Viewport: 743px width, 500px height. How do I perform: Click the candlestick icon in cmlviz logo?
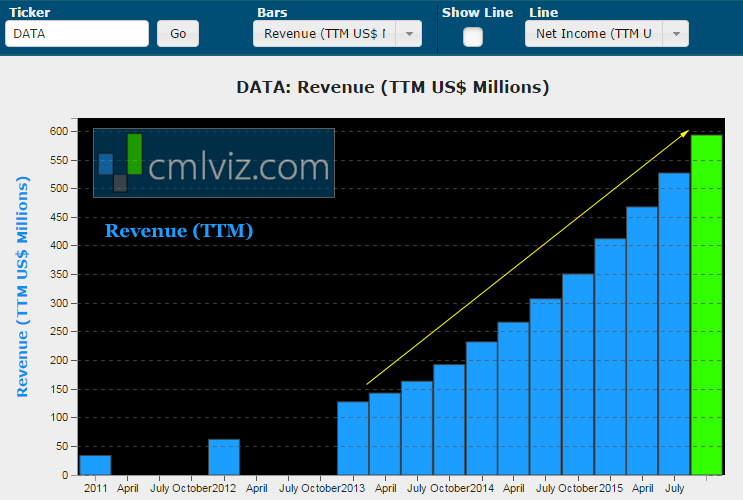tap(120, 162)
